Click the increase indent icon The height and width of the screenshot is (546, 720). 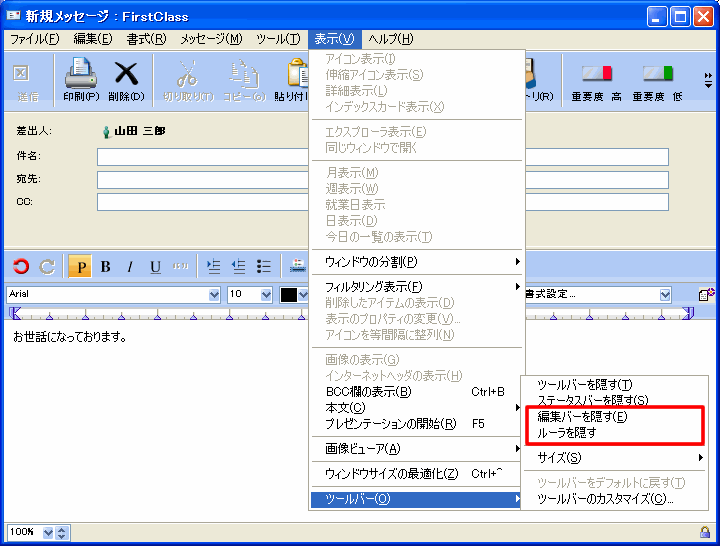click(x=213, y=266)
